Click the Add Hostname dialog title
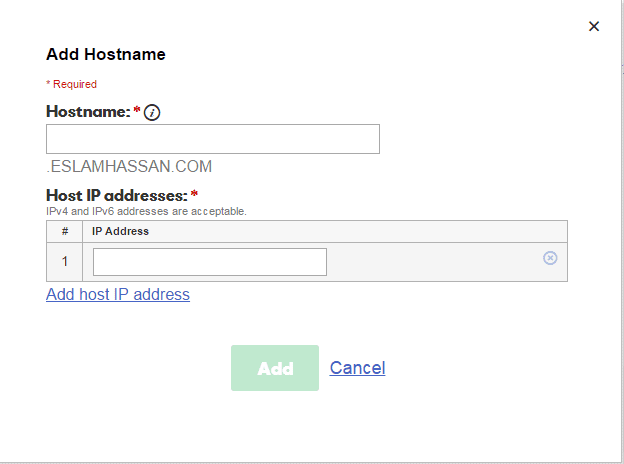The height and width of the screenshot is (464, 624). click(x=106, y=54)
